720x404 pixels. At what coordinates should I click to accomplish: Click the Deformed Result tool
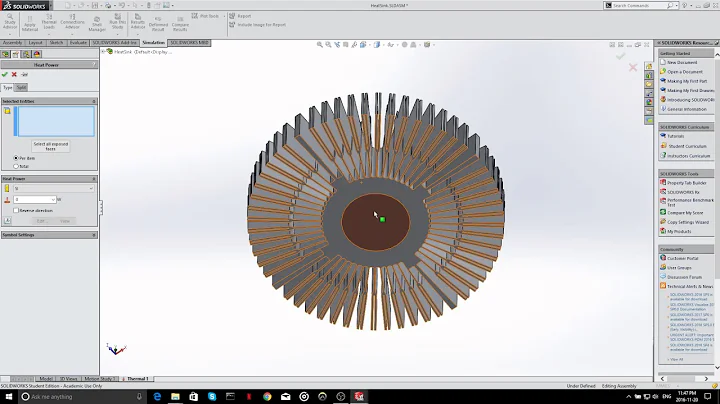pyautogui.click(x=158, y=24)
